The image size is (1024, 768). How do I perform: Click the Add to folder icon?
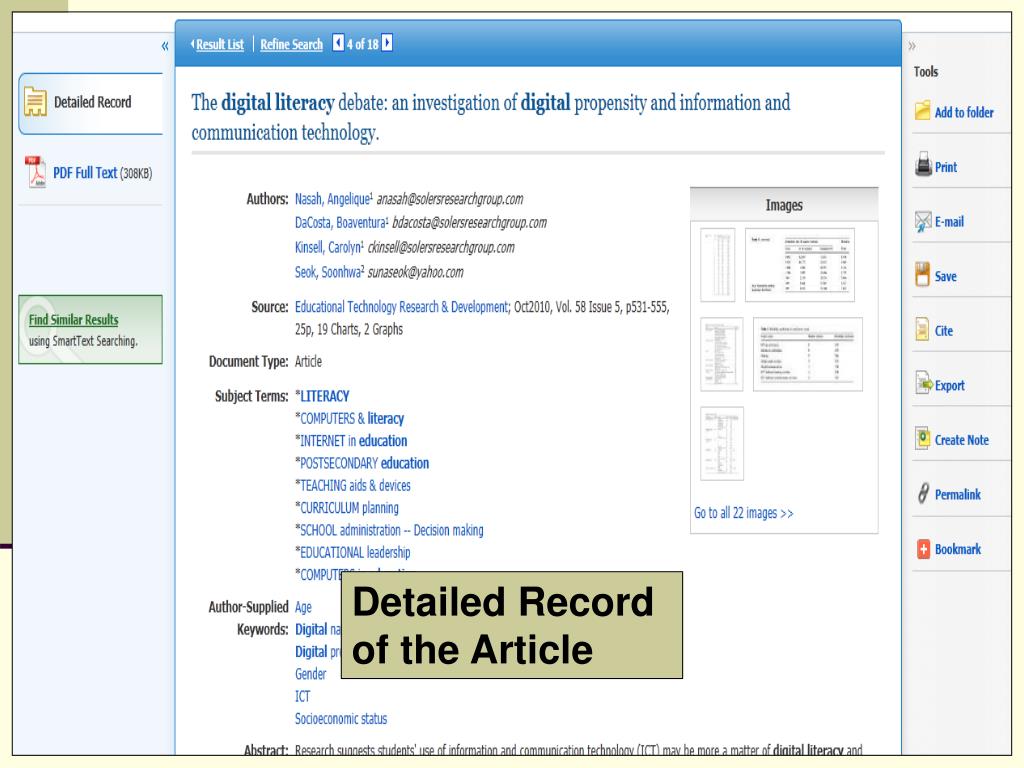pos(923,111)
